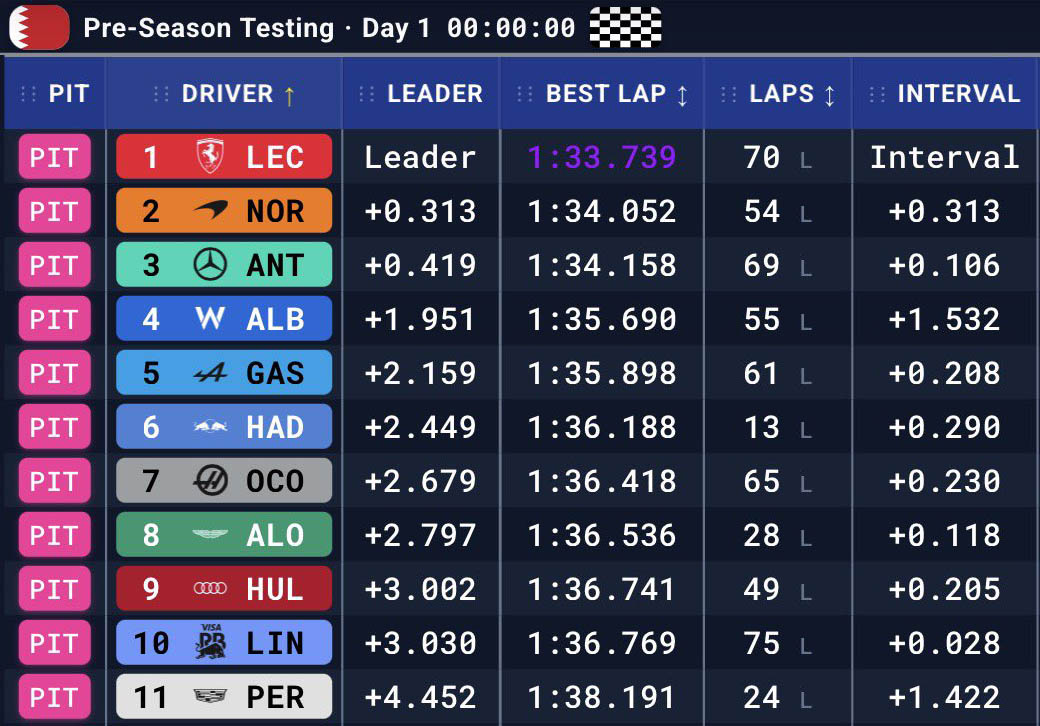
Task: Click the Alpine logo beside GAS
Action: [x=209, y=373]
